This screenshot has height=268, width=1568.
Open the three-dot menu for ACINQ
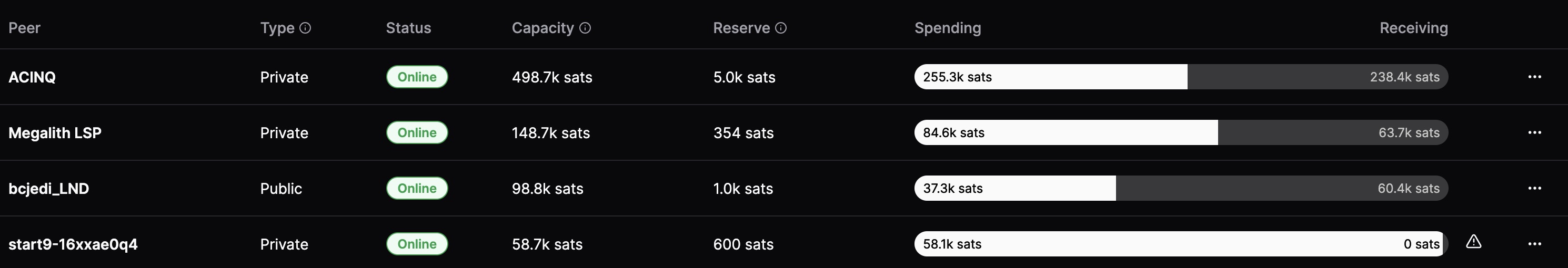pyautogui.click(x=1534, y=77)
